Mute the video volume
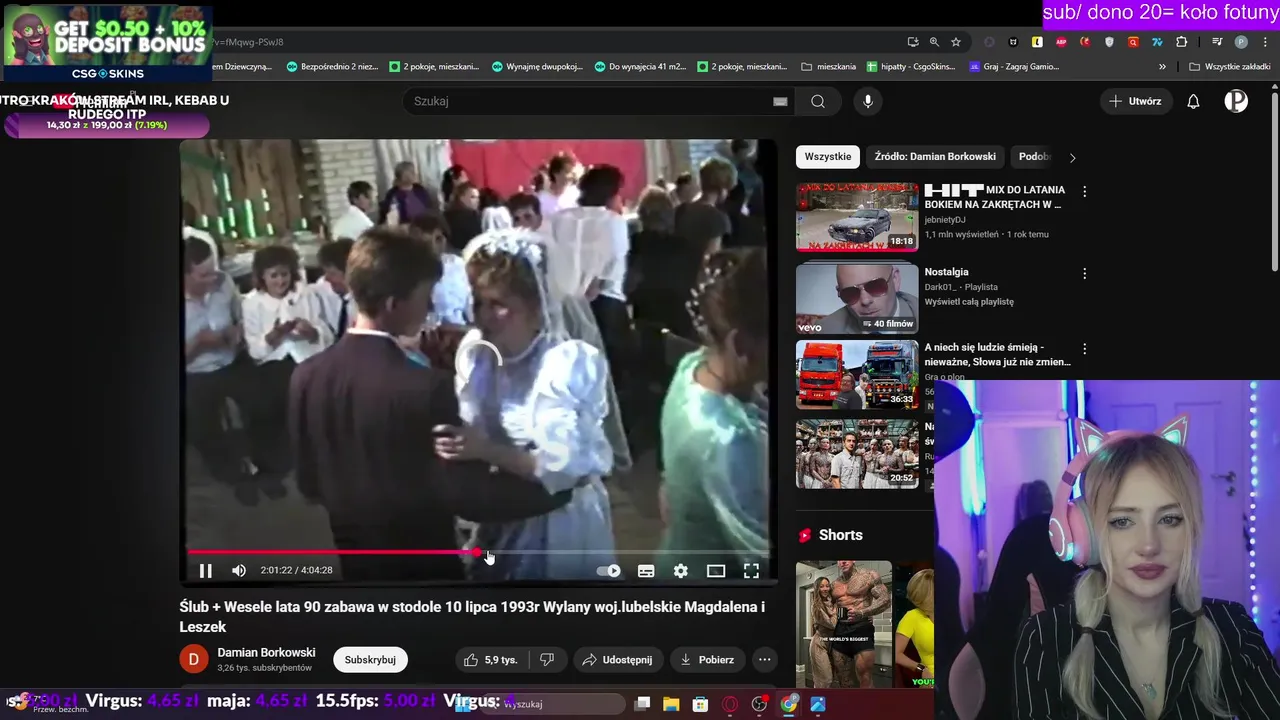This screenshot has width=1280, height=720. click(x=239, y=571)
